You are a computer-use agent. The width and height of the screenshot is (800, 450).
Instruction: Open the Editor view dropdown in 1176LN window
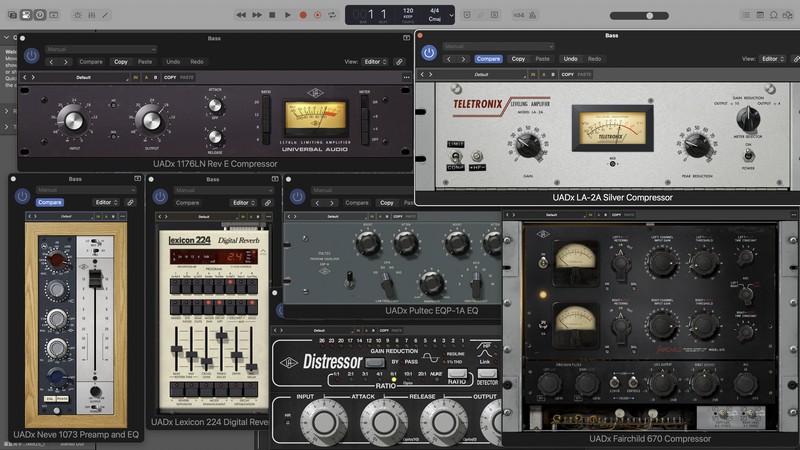click(374, 62)
